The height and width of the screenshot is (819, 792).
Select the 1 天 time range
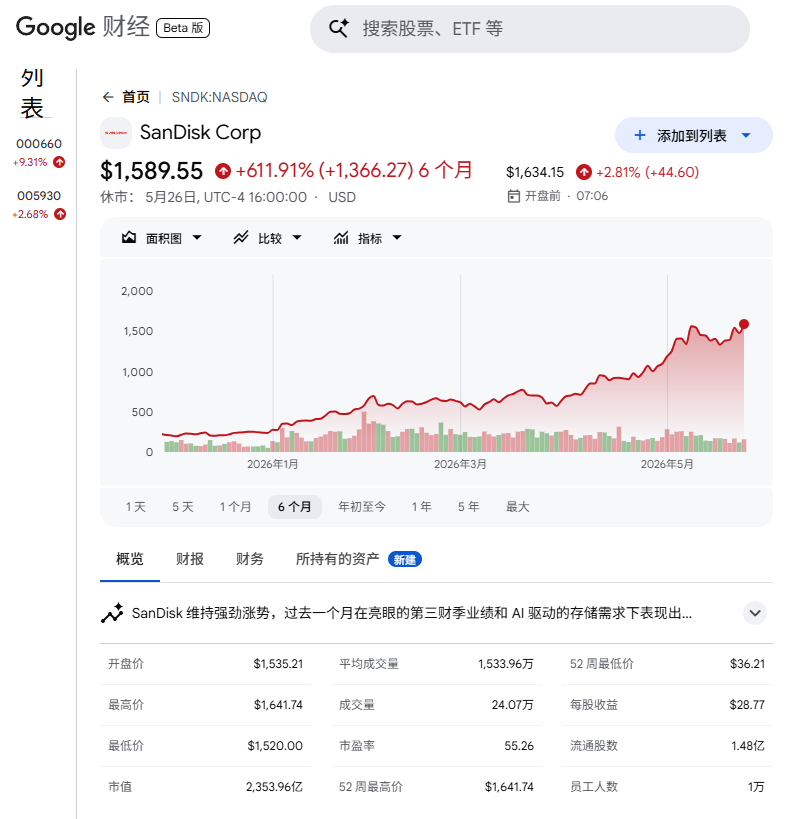click(x=136, y=507)
